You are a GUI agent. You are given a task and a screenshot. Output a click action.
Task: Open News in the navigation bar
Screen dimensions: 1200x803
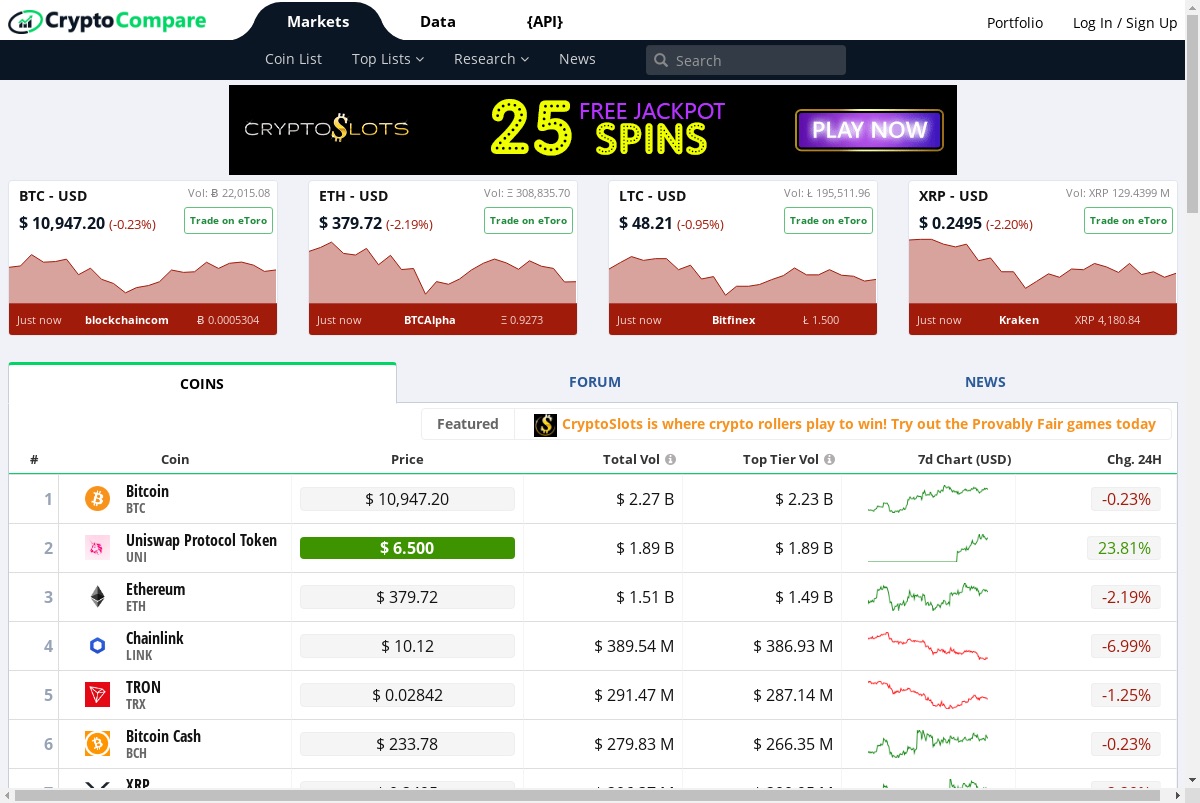pos(577,59)
